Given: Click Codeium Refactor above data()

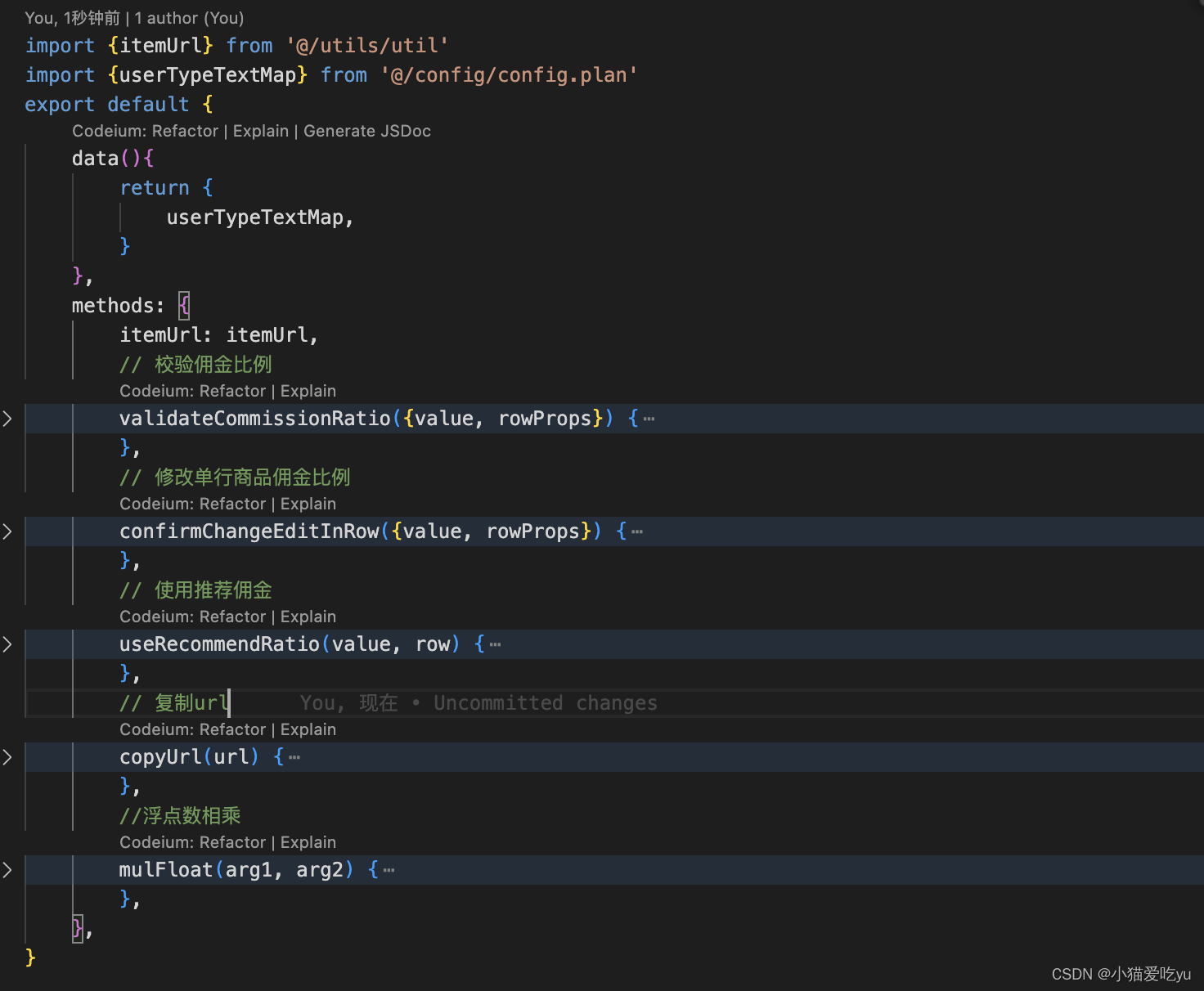Looking at the screenshot, I should tap(145, 131).
